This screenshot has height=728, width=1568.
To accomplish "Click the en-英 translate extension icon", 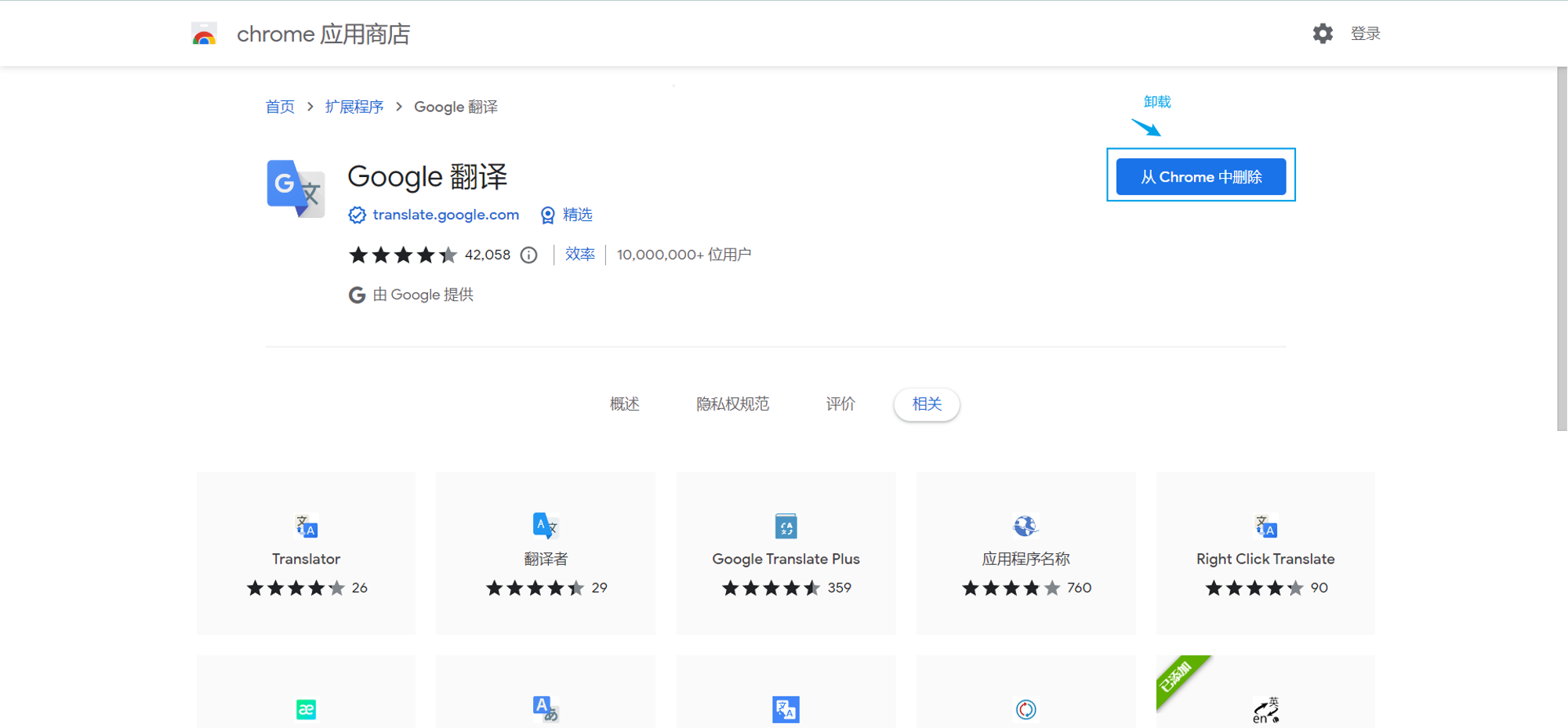I will [1265, 710].
